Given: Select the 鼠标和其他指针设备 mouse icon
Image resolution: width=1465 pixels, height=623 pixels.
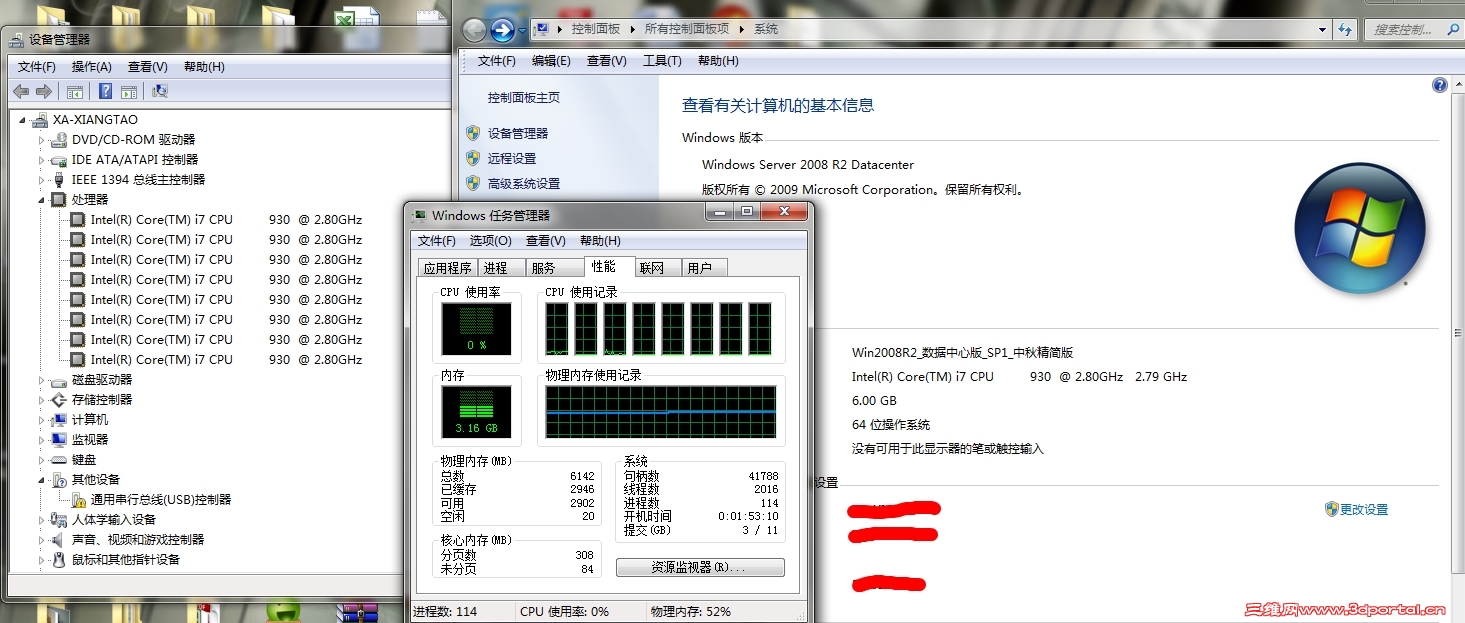Looking at the screenshot, I should [59, 560].
